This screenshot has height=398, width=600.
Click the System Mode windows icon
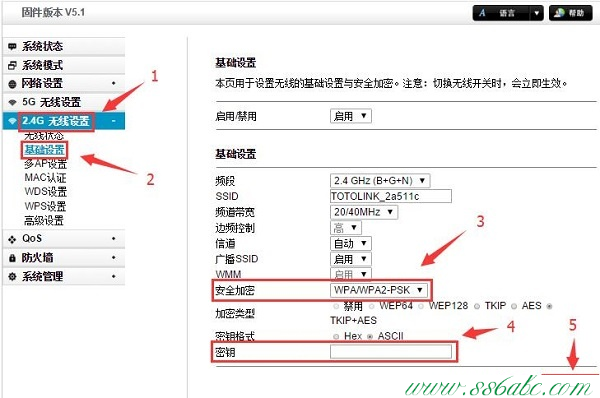pyautogui.click(x=12, y=65)
